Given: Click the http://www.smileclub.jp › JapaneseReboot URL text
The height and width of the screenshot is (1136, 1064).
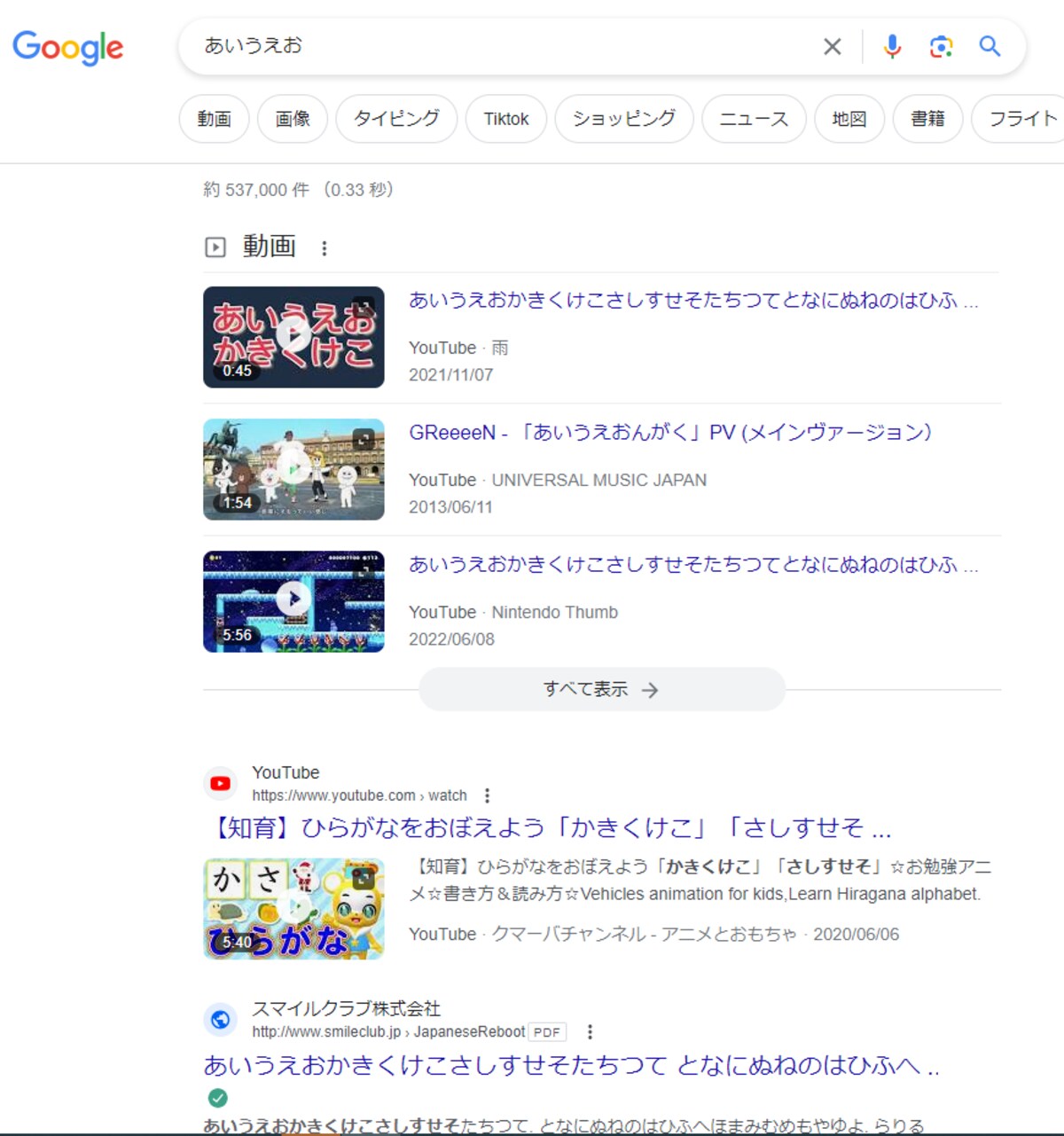Looking at the screenshot, I should click(x=388, y=1031).
